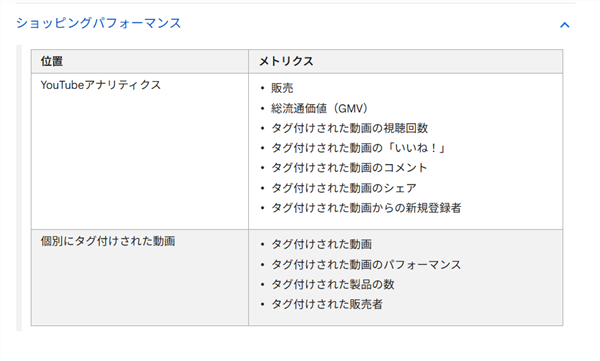Click タグ付けされた動画からの新規登録者 item
The image size is (600, 361).
pos(366,208)
